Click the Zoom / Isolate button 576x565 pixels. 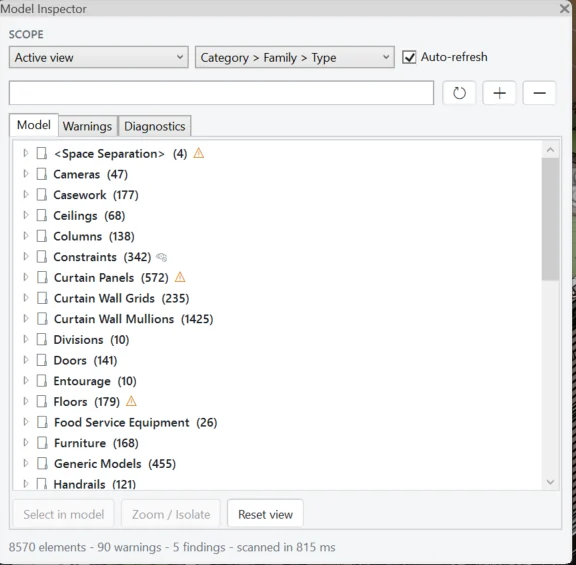(171, 514)
